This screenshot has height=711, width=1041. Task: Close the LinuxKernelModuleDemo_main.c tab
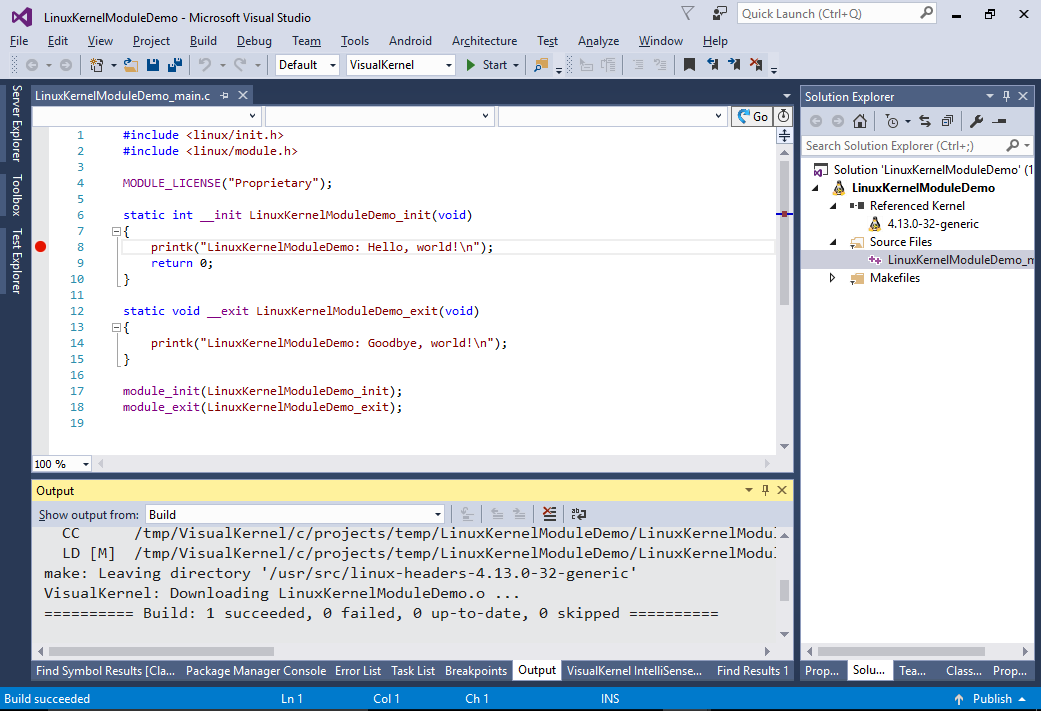click(x=243, y=96)
